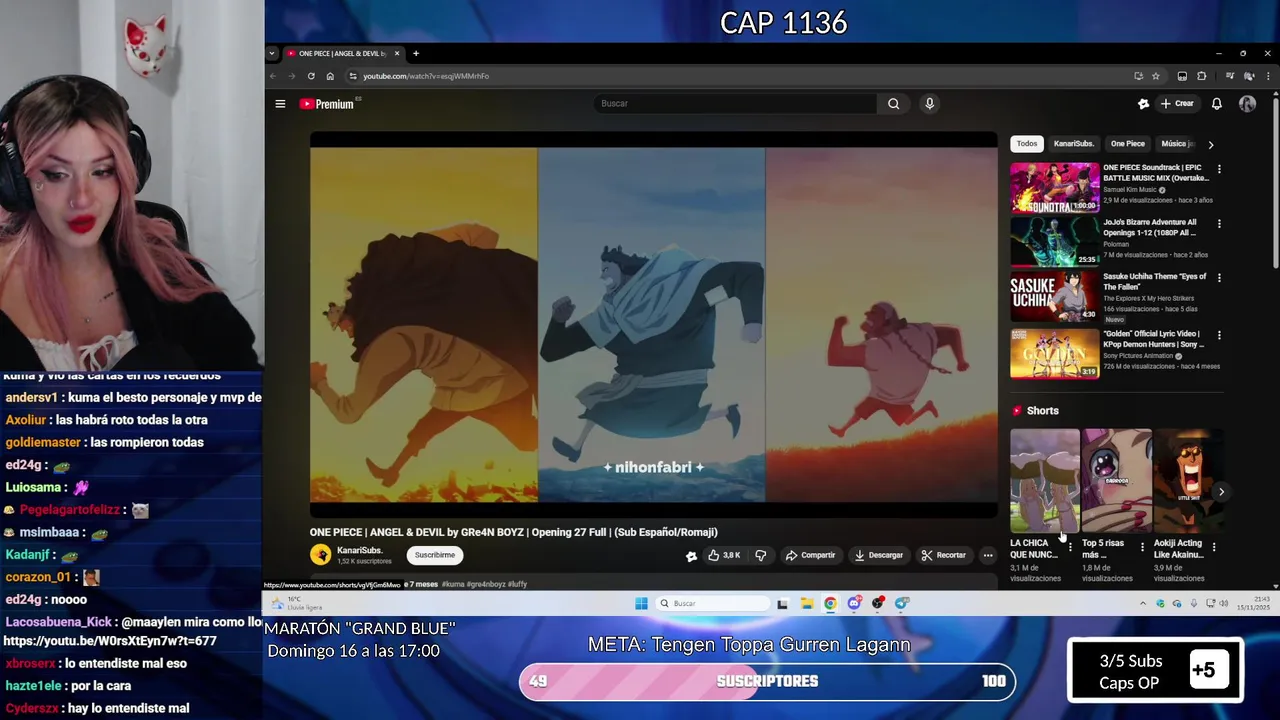Open options for Golden Lyric Video
Screen dimensions: 1280x720
click(x=1219, y=335)
